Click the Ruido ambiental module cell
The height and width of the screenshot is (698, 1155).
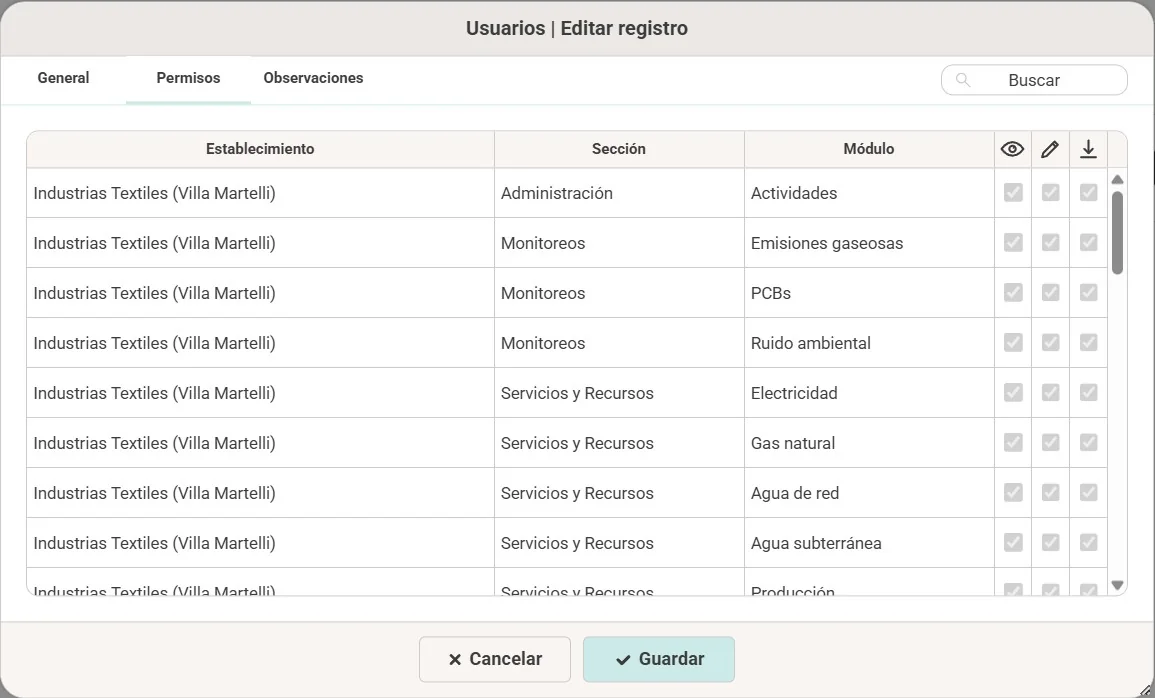coord(869,343)
